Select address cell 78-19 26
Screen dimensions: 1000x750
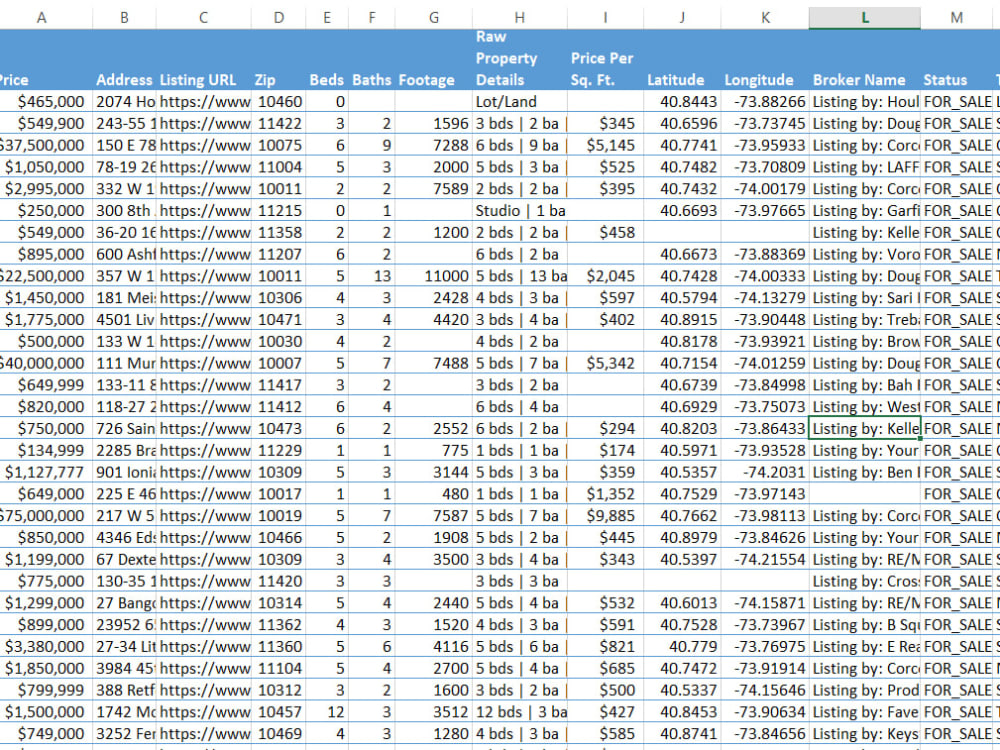(x=124, y=166)
